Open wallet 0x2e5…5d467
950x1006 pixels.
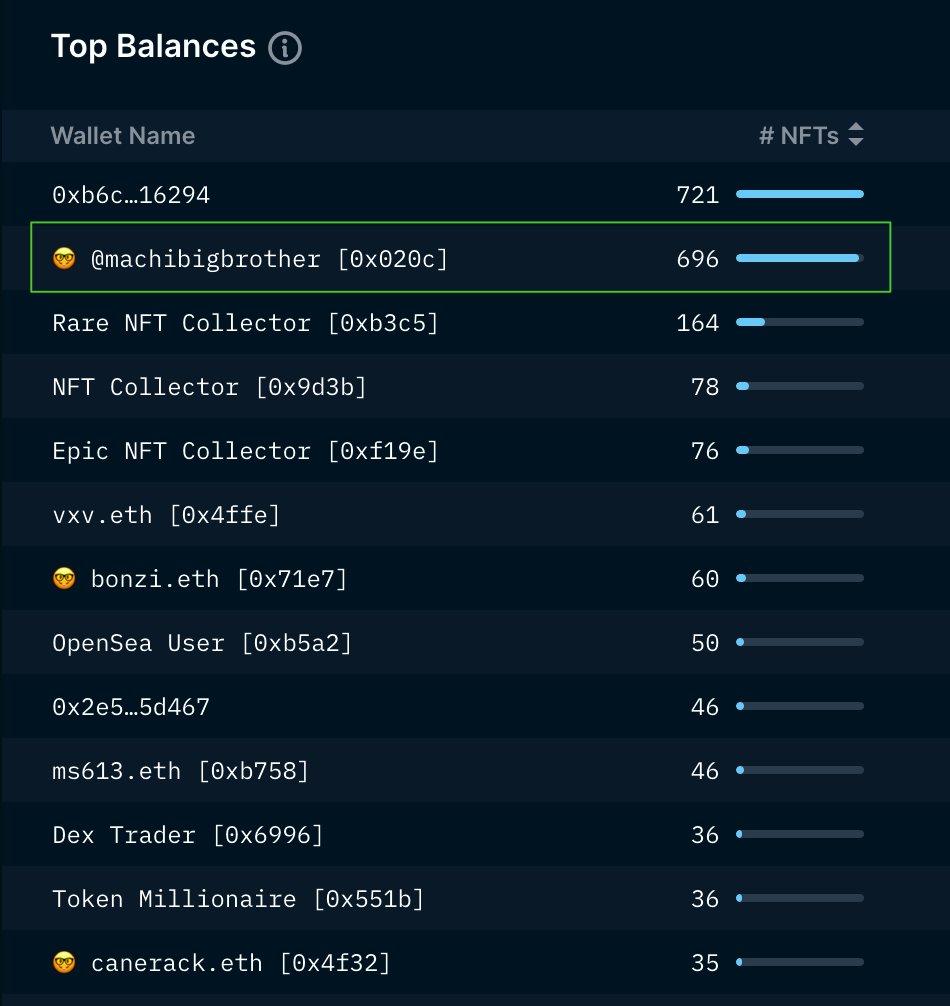(x=131, y=707)
